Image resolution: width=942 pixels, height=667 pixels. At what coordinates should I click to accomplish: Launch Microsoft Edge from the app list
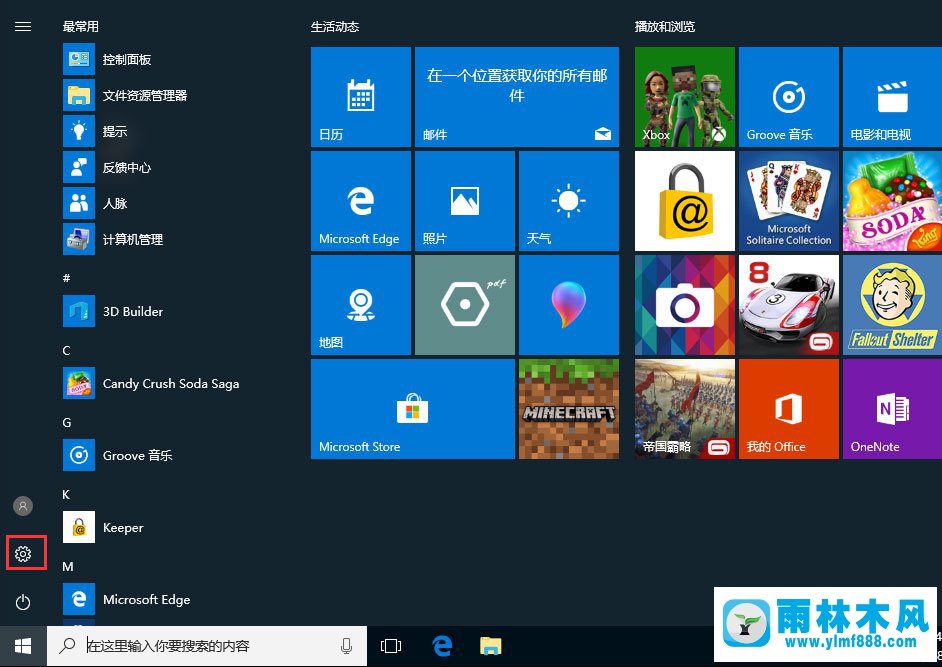coord(127,600)
